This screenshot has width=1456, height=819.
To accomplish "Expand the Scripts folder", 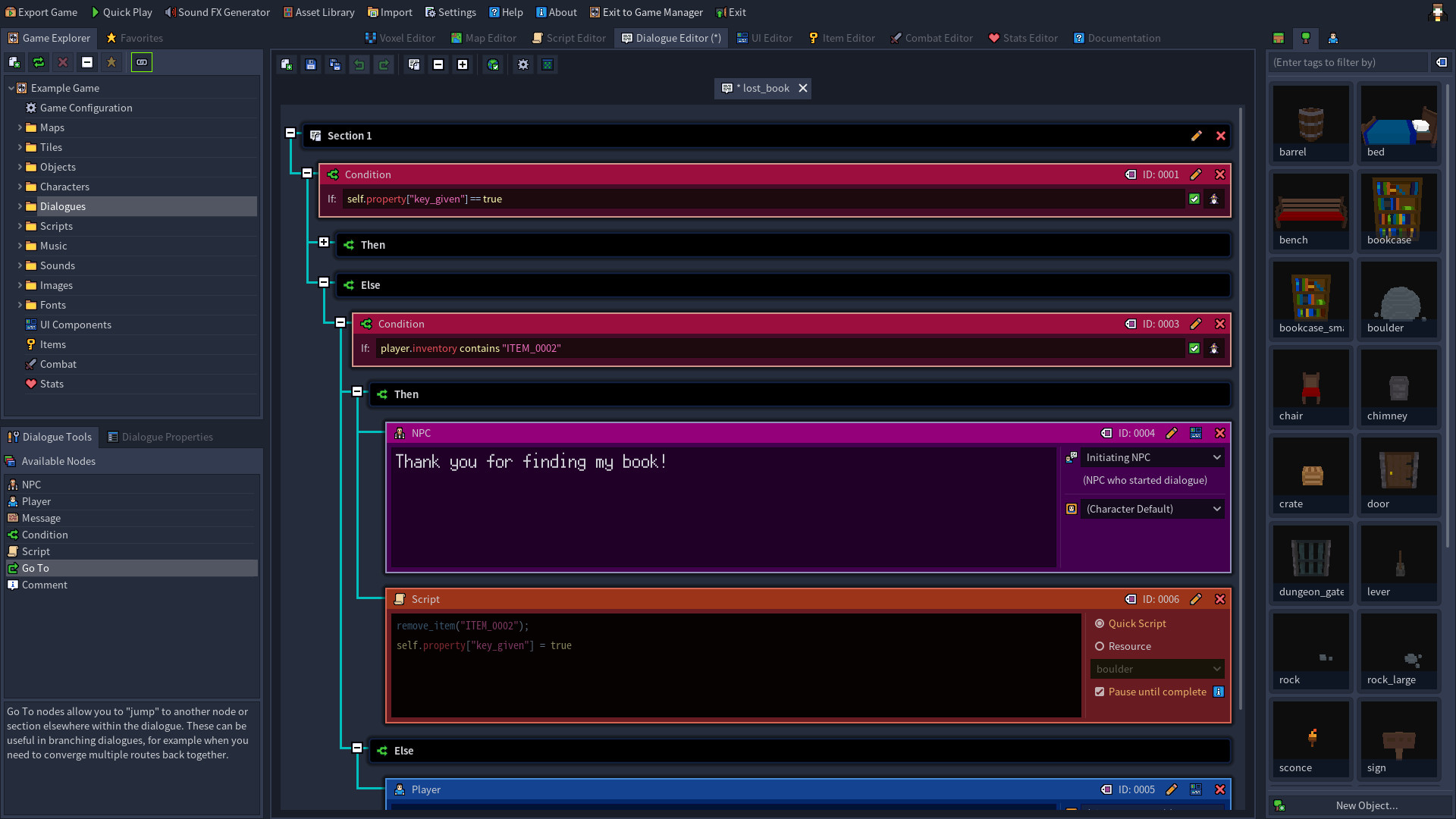I will click(x=20, y=226).
